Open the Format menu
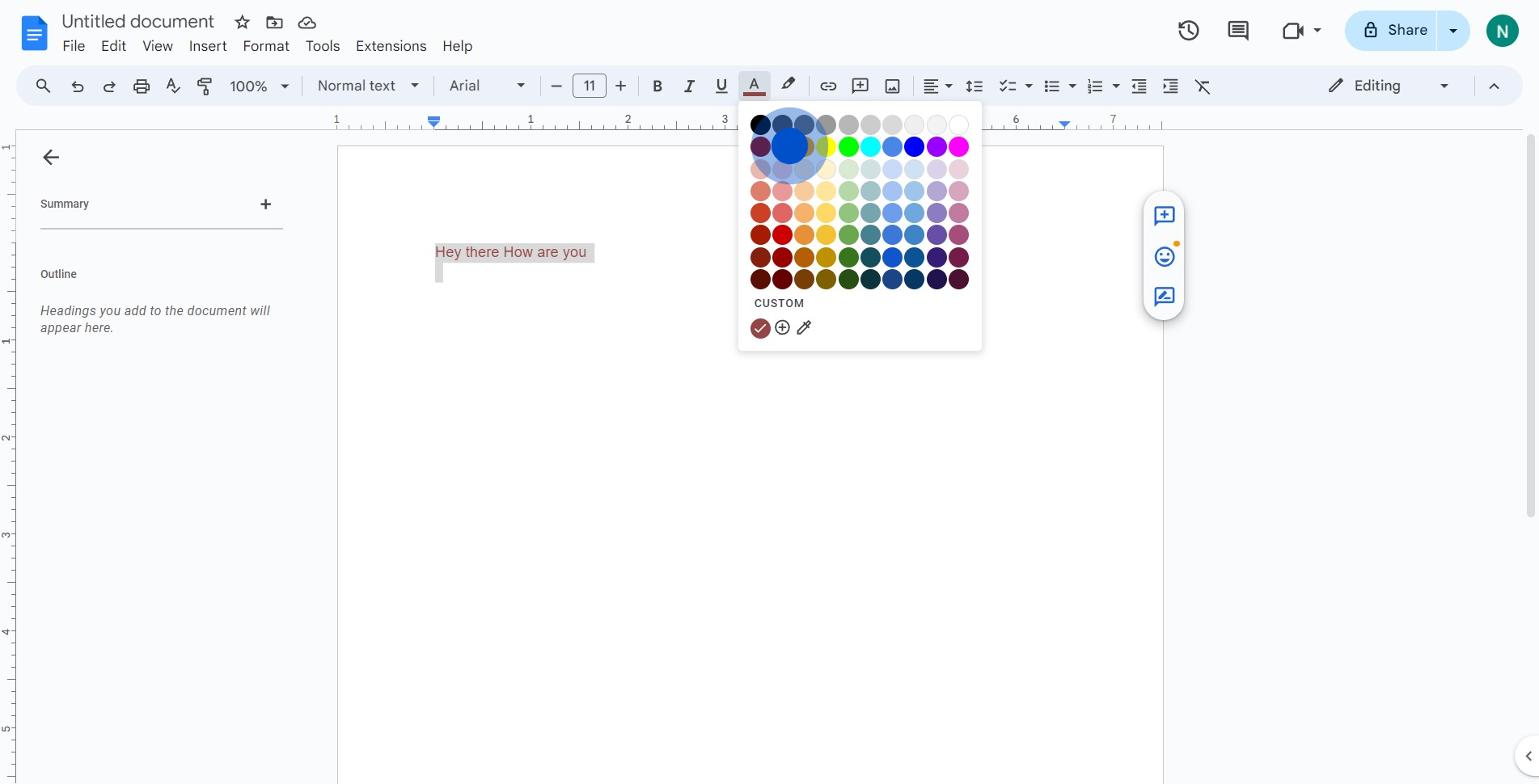Image resolution: width=1539 pixels, height=784 pixels. pos(265,46)
